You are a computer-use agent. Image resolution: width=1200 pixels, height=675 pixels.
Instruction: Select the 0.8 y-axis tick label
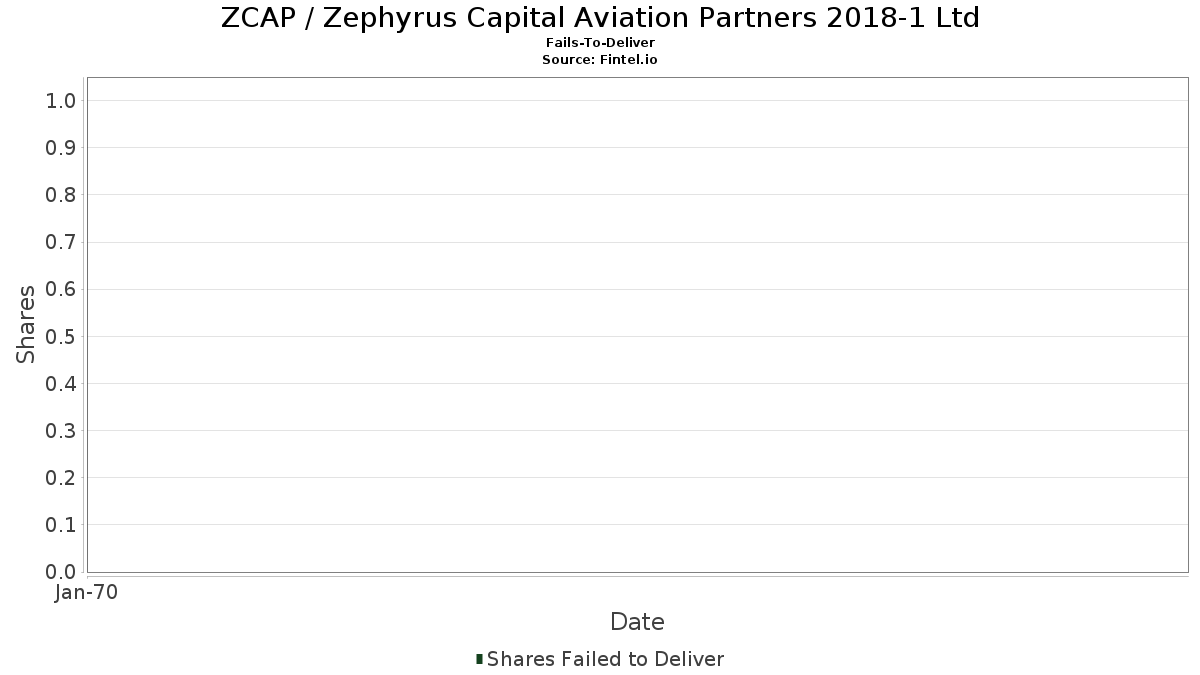point(61,195)
